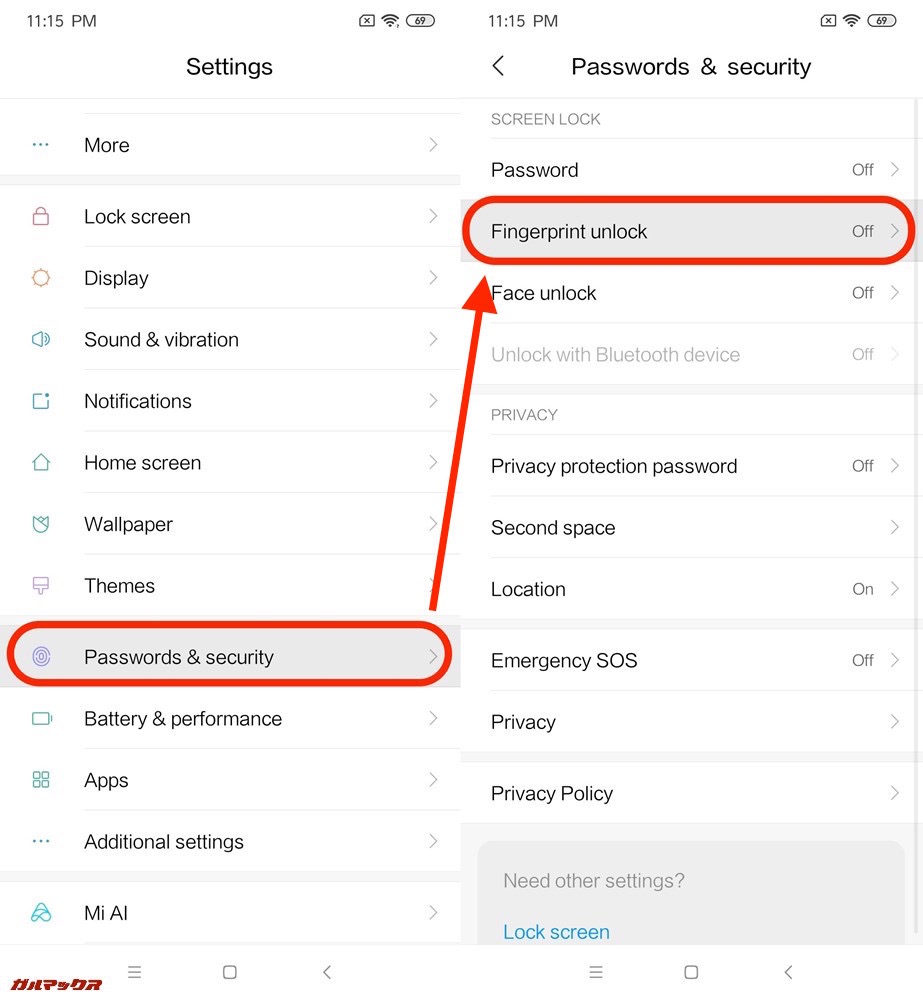Viewport: 923px width, 1000px height.
Task: Open Fingerprint unlock Off setting
Action: [x=690, y=231]
